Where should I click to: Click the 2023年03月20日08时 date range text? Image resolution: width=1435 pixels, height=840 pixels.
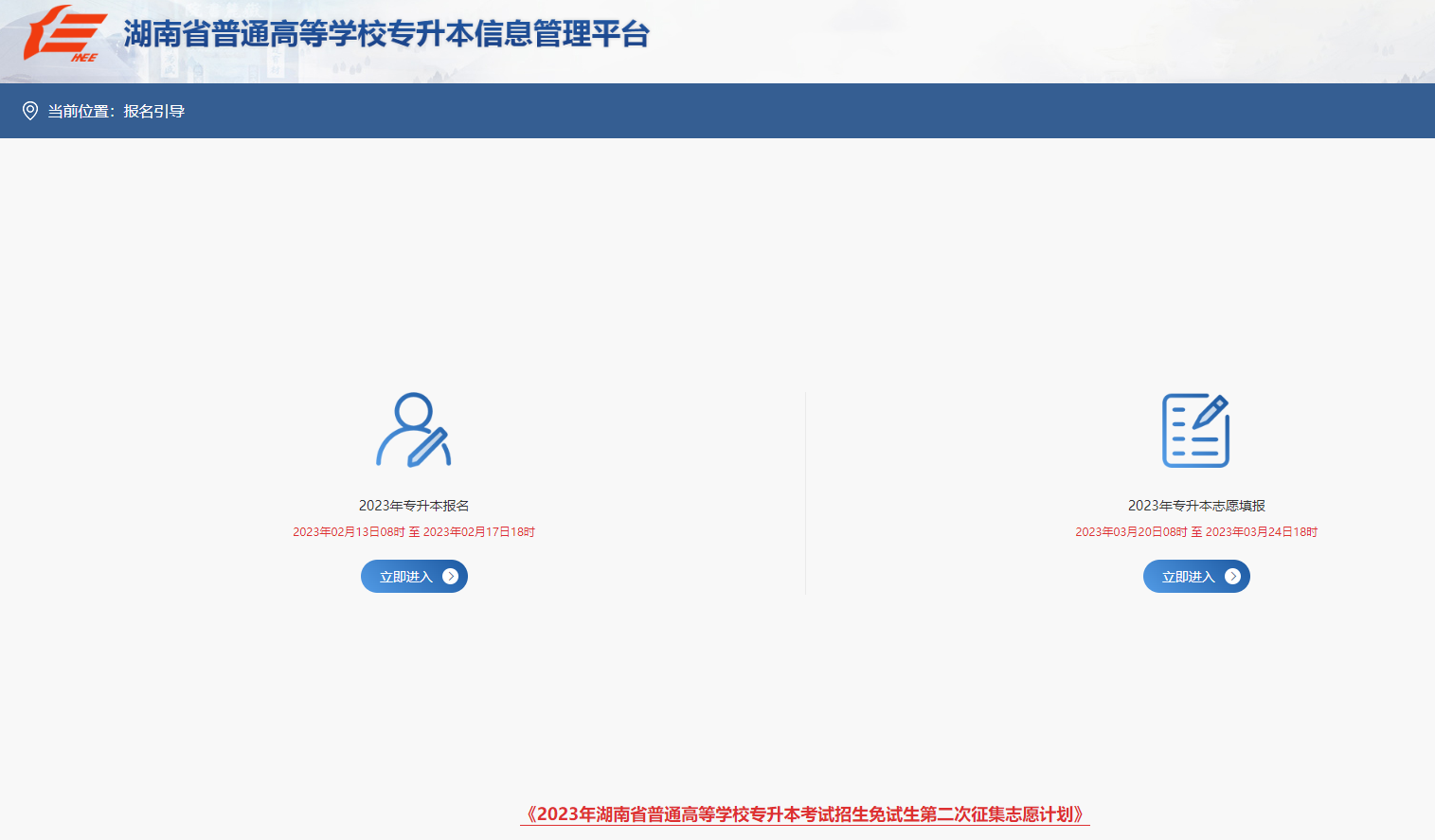(x=1196, y=532)
